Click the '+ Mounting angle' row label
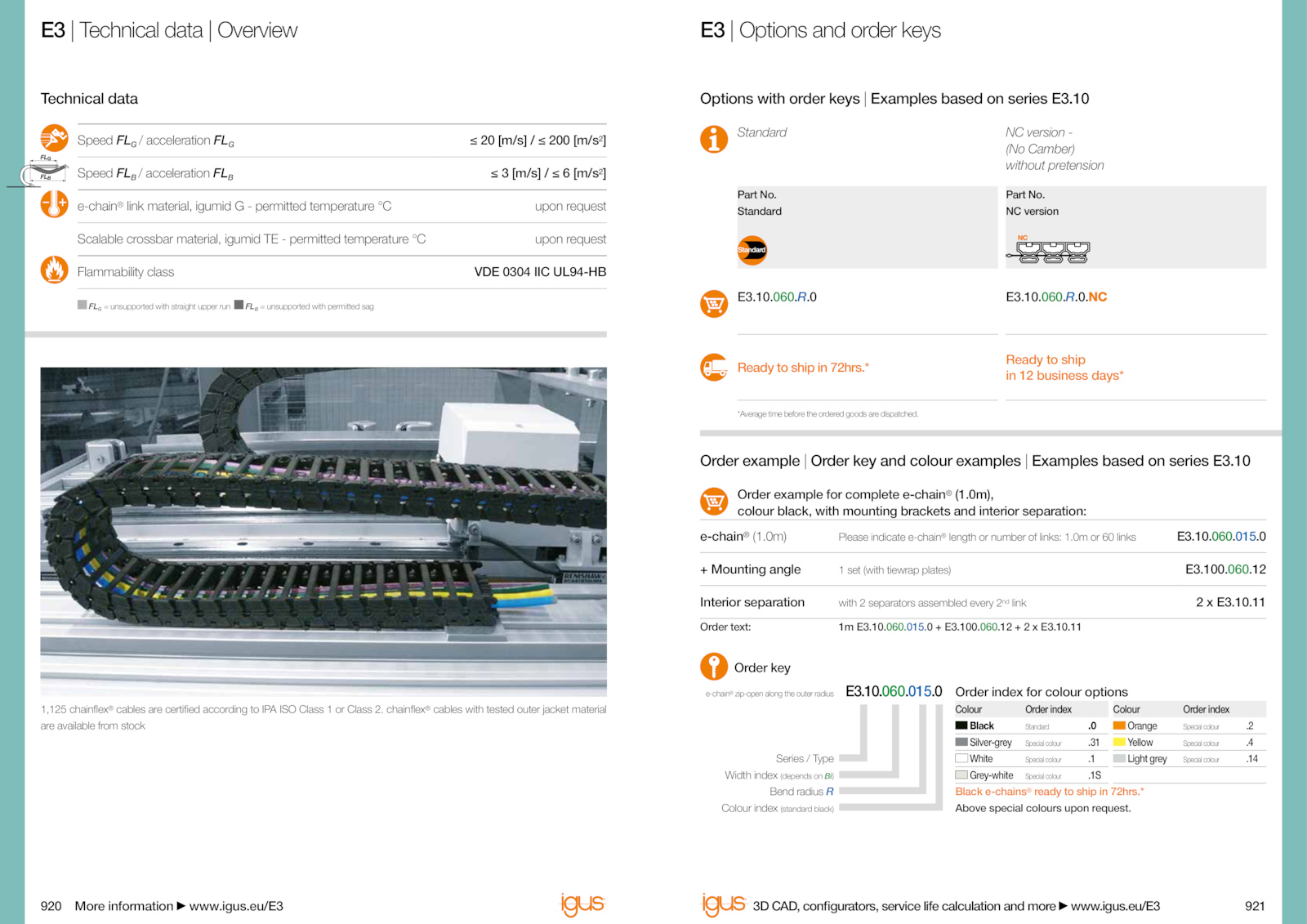 pyautogui.click(x=750, y=569)
